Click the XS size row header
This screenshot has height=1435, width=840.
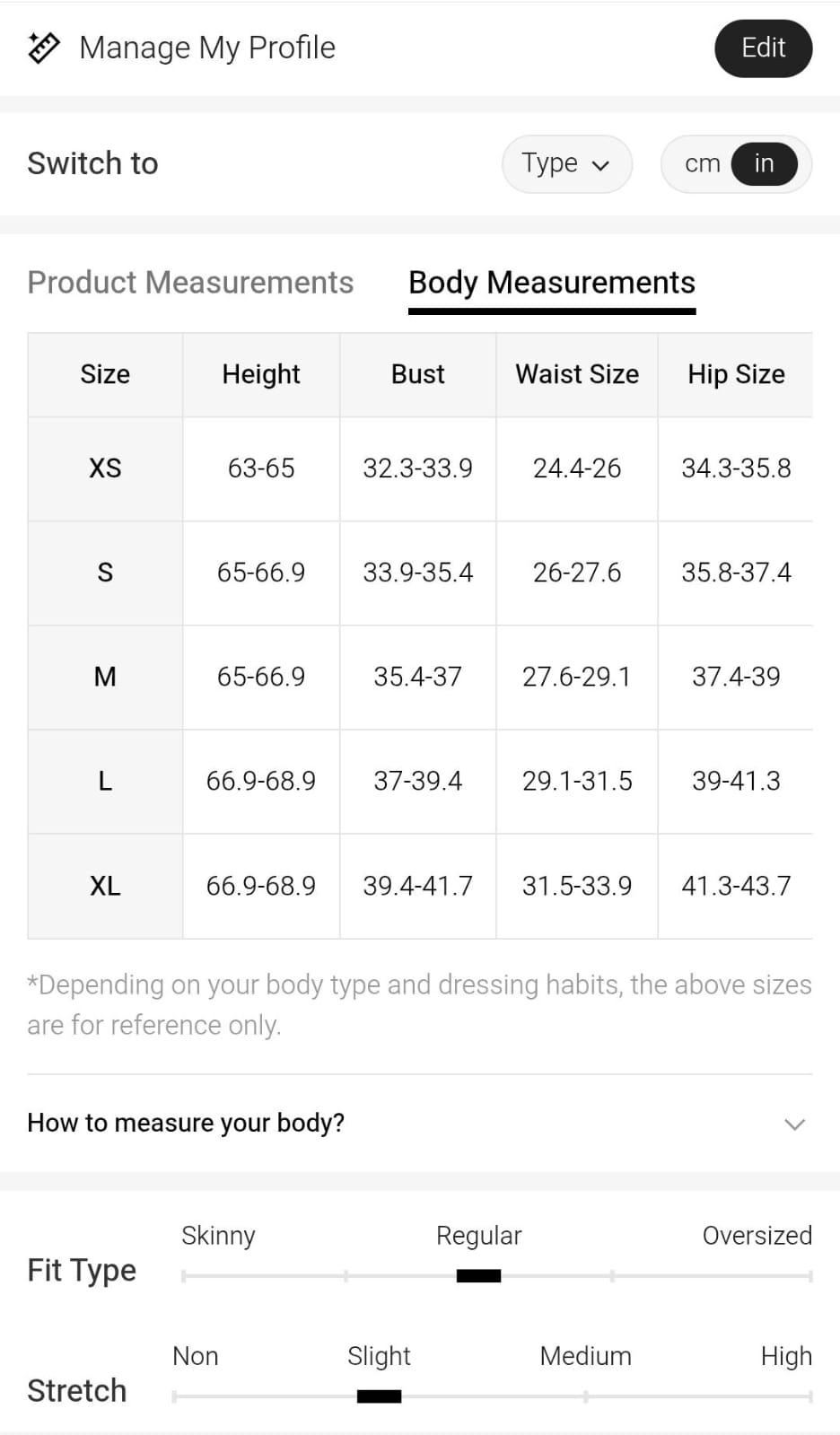[105, 468]
